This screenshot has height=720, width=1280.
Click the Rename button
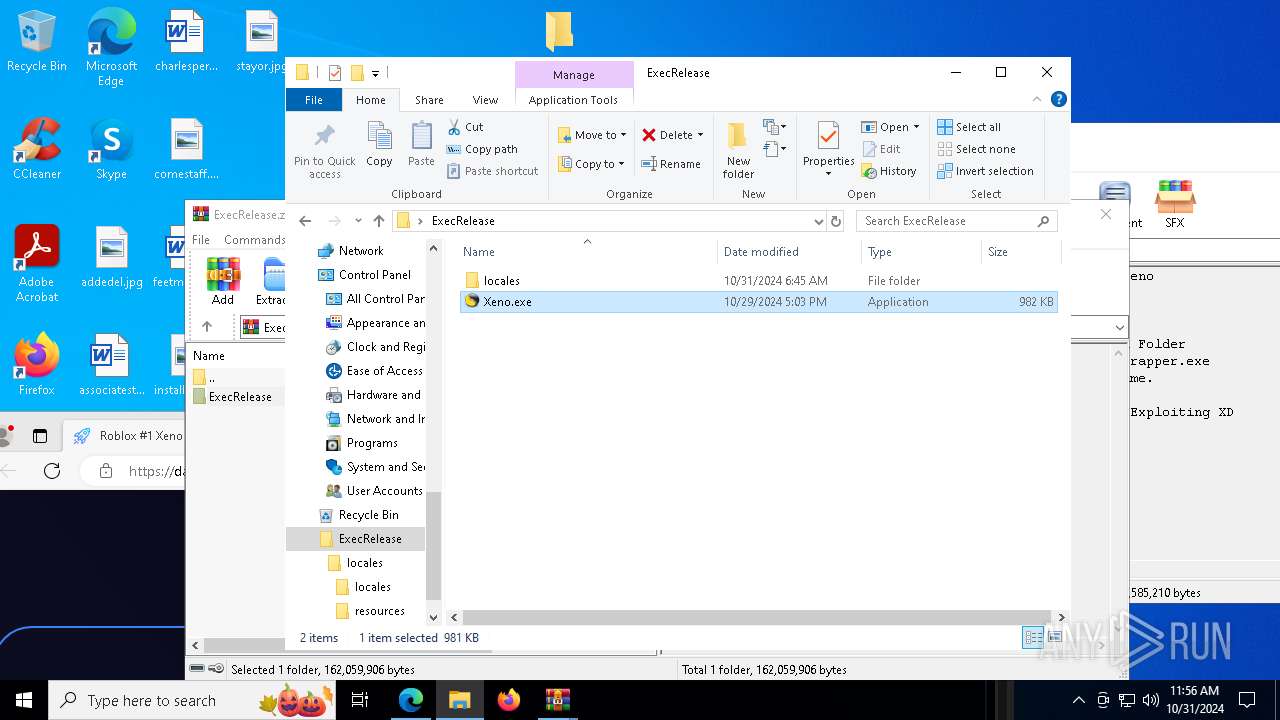pos(671,164)
